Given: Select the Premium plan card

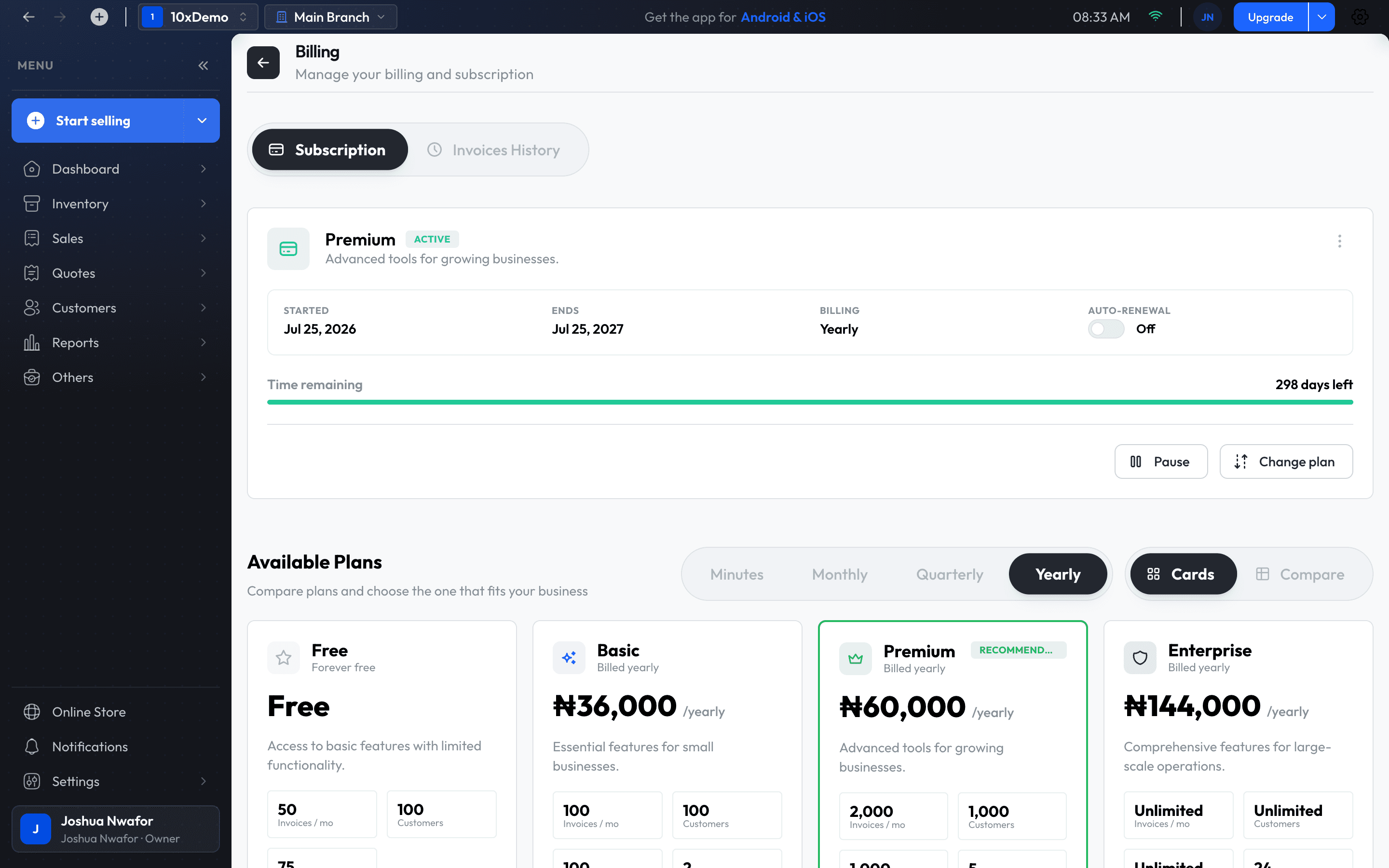Looking at the screenshot, I should (953, 744).
